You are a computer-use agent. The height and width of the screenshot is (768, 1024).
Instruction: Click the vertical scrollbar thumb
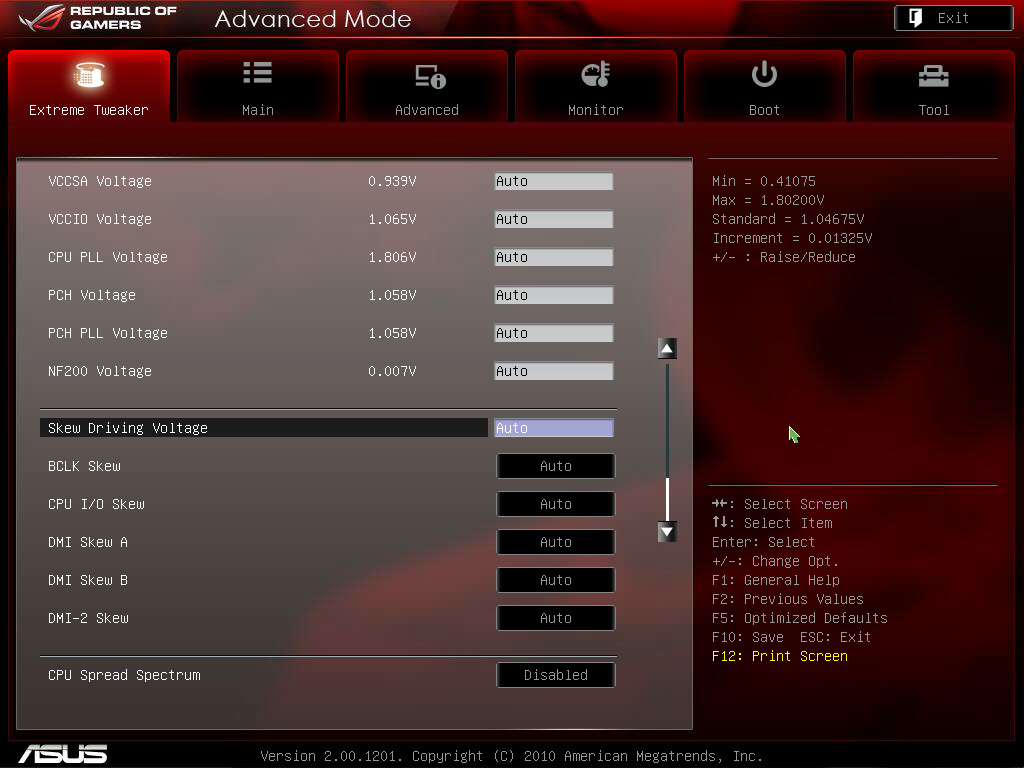tap(667, 498)
